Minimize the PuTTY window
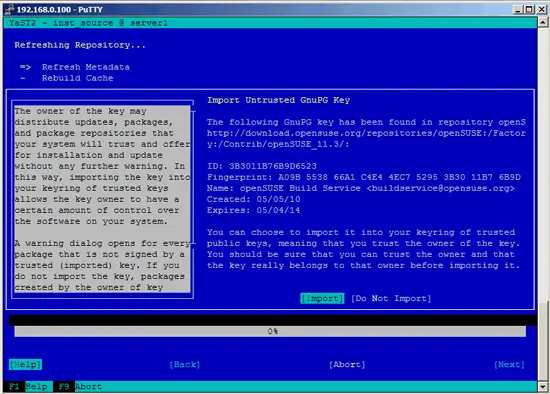This screenshot has width=550, height=394. coord(518,9)
